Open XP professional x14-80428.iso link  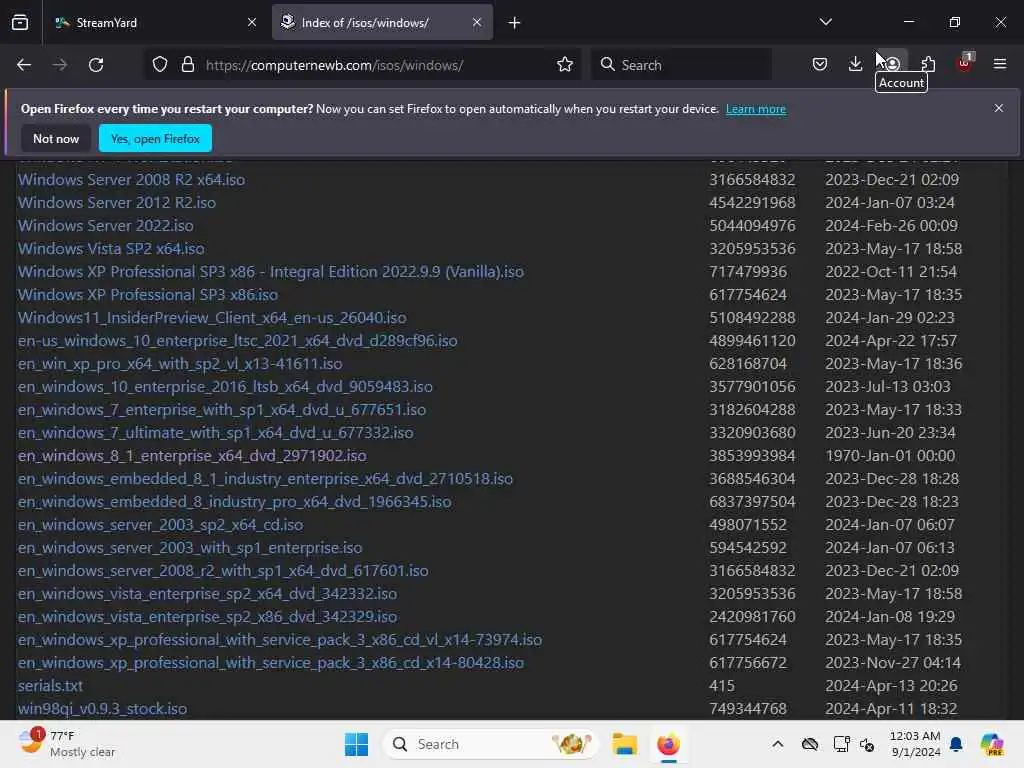coord(270,662)
